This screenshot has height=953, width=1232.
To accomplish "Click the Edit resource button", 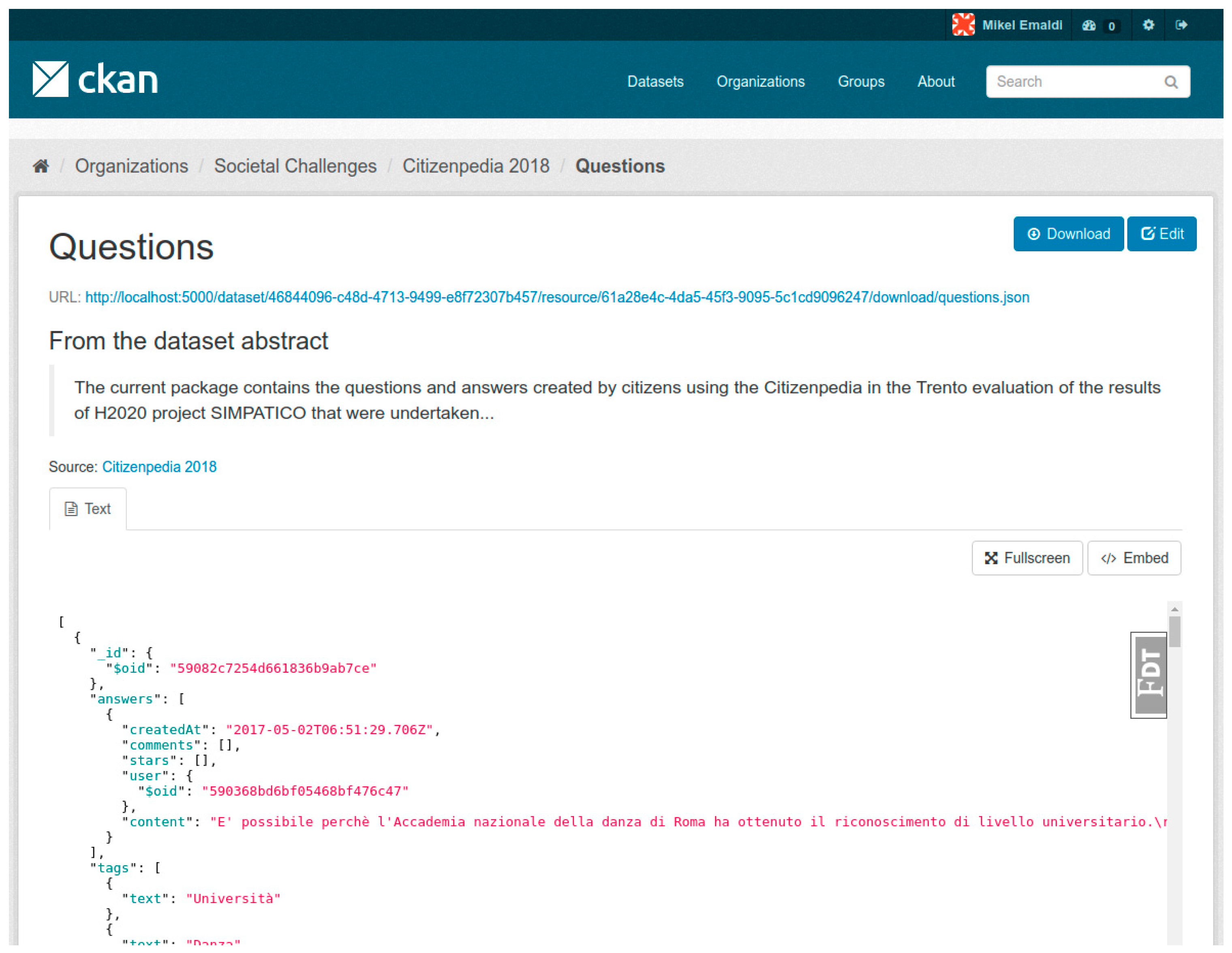I will point(1161,233).
